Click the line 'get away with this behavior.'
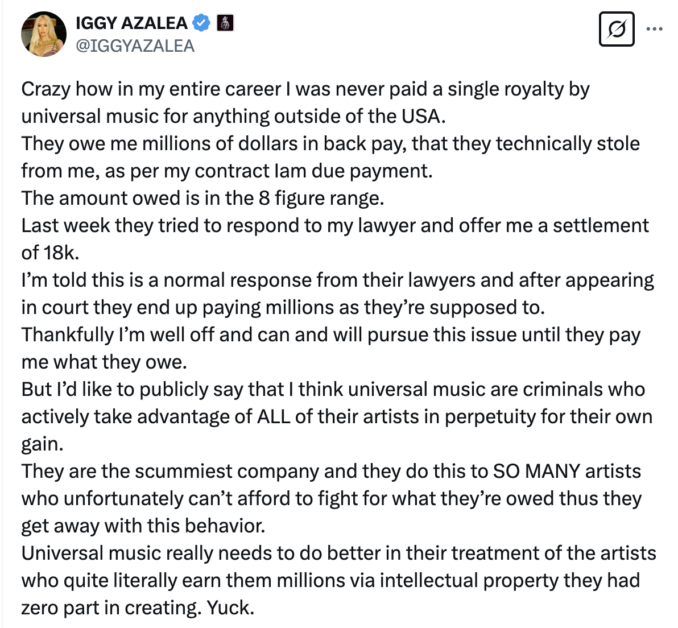The image size is (678, 628). [143, 526]
